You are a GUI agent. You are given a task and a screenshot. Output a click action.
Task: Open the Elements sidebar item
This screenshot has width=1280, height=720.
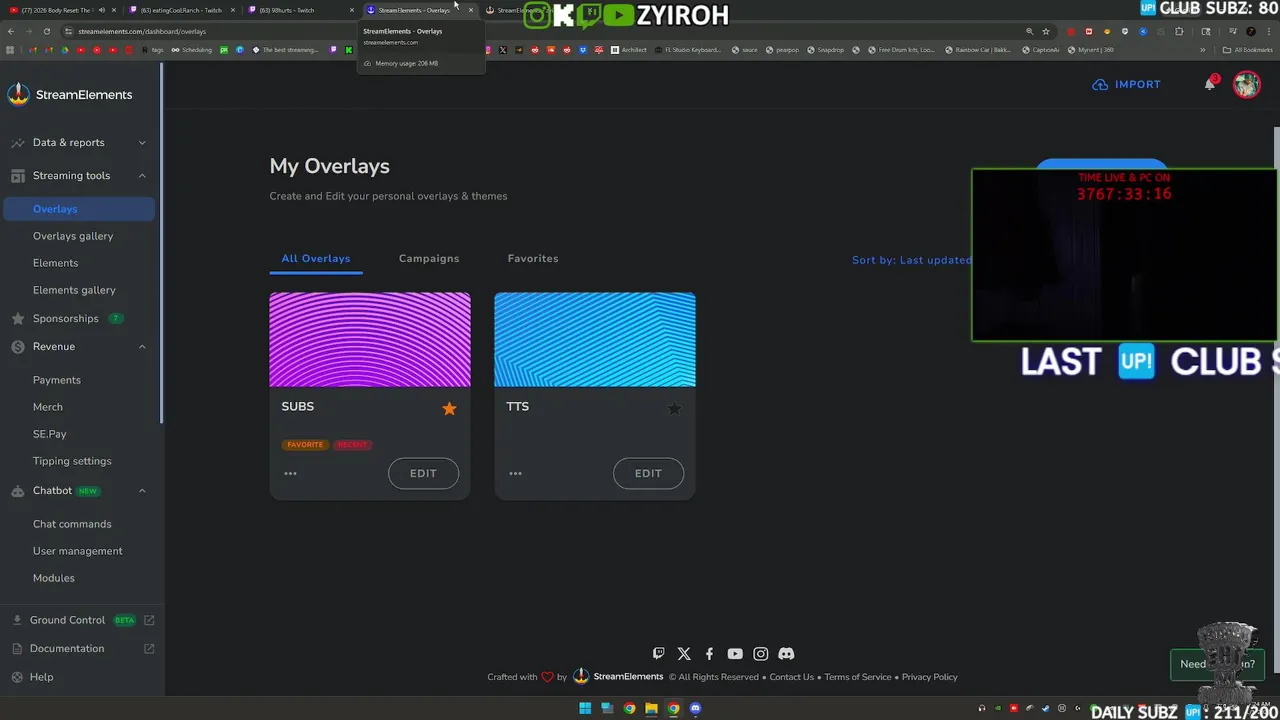click(55, 263)
